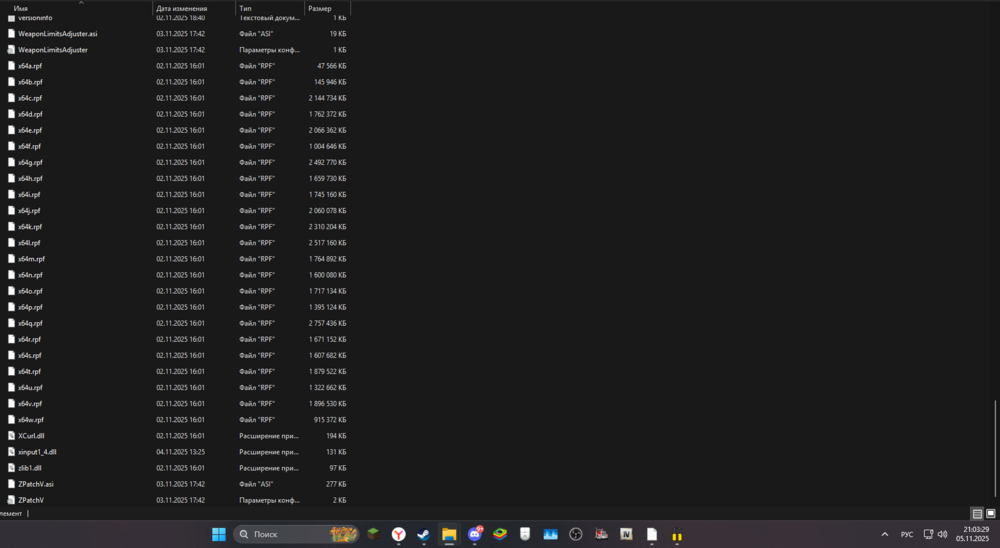Open the blank white document taskbar icon
The width and height of the screenshot is (1000, 548).
coord(652,534)
